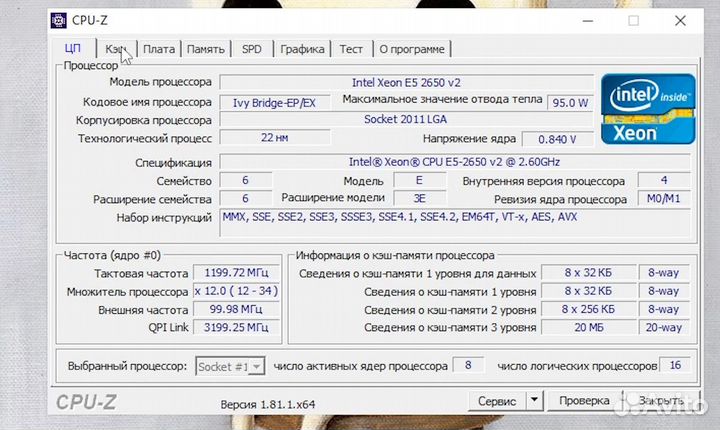Click the L3 cache associativity 20-way
Image resolution: width=720 pixels, height=430 pixels.
tap(664, 328)
